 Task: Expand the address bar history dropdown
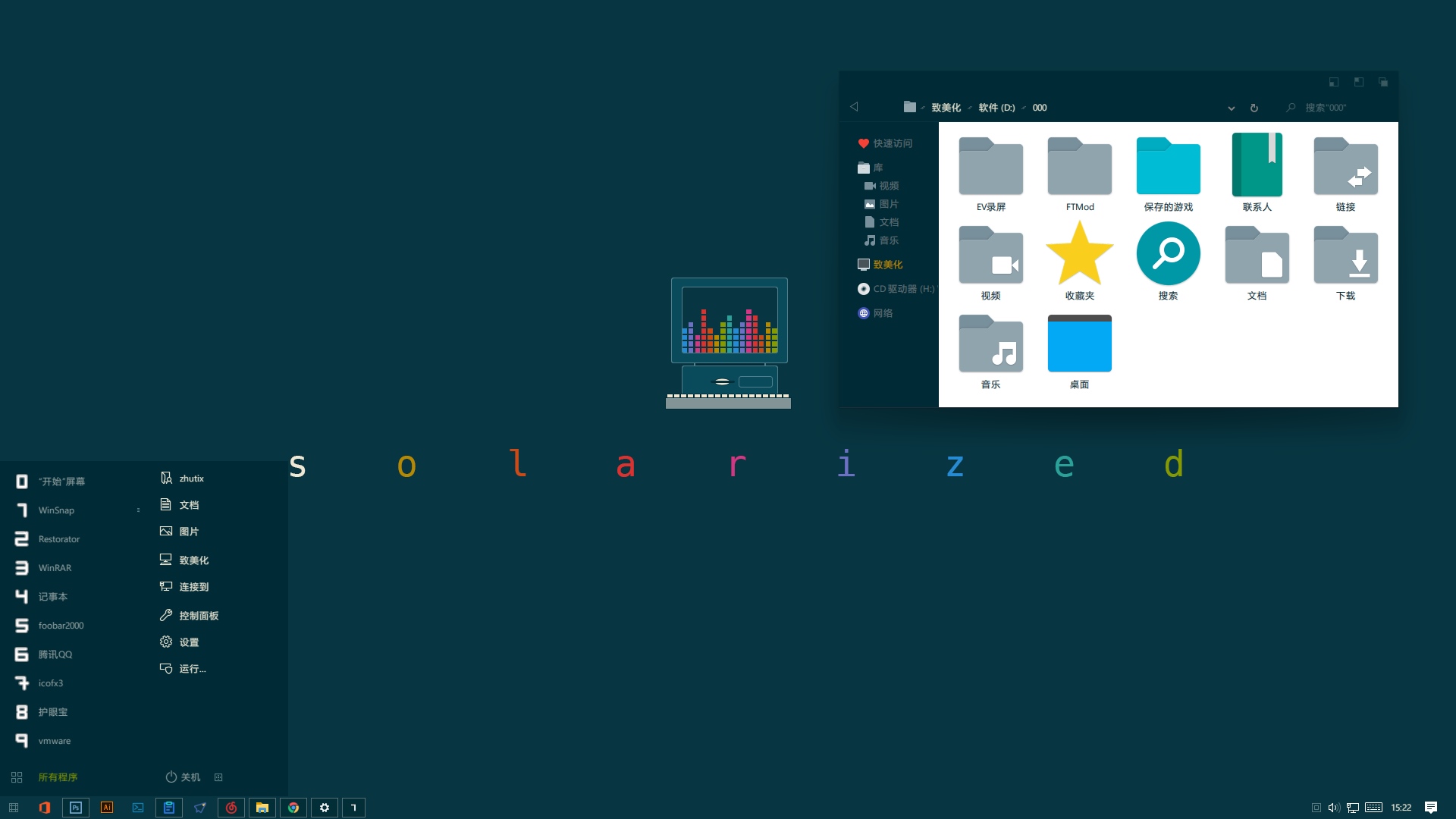pos(1232,108)
